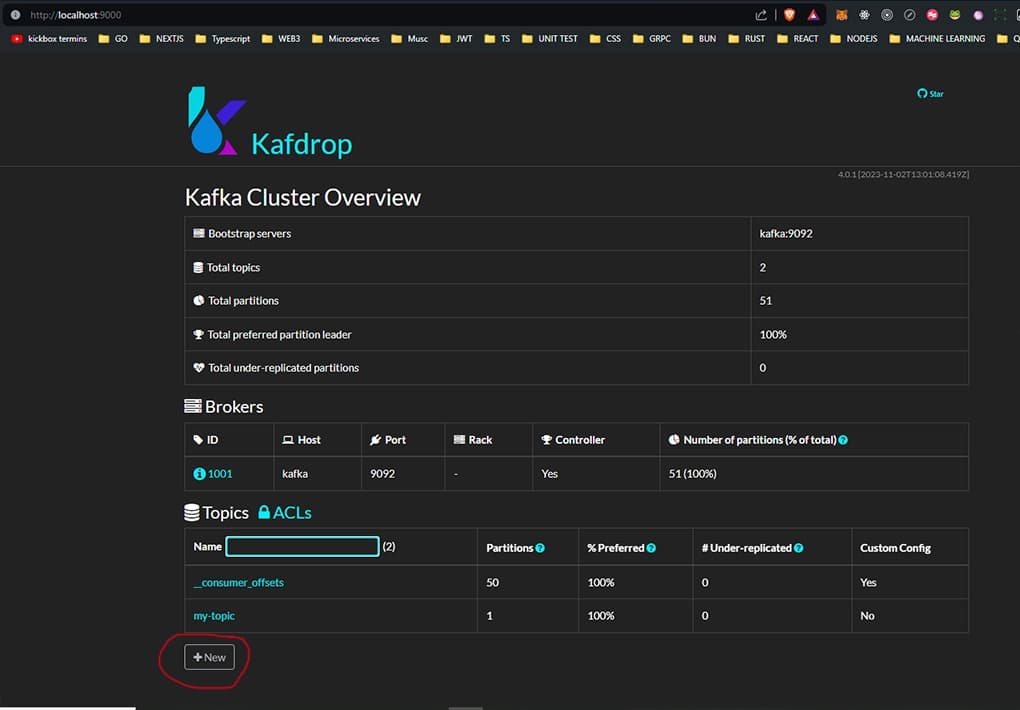Click the help icon next to Partitions
The height and width of the screenshot is (710, 1020).
coord(540,547)
